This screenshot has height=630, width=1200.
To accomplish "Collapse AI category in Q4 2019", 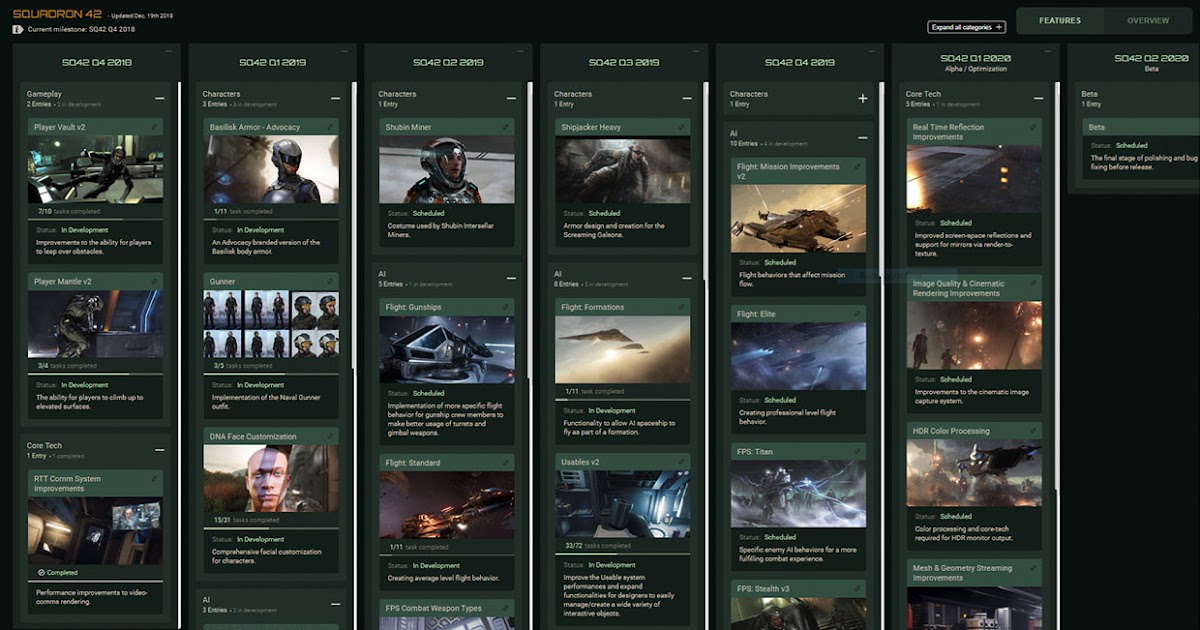I will point(863,137).
